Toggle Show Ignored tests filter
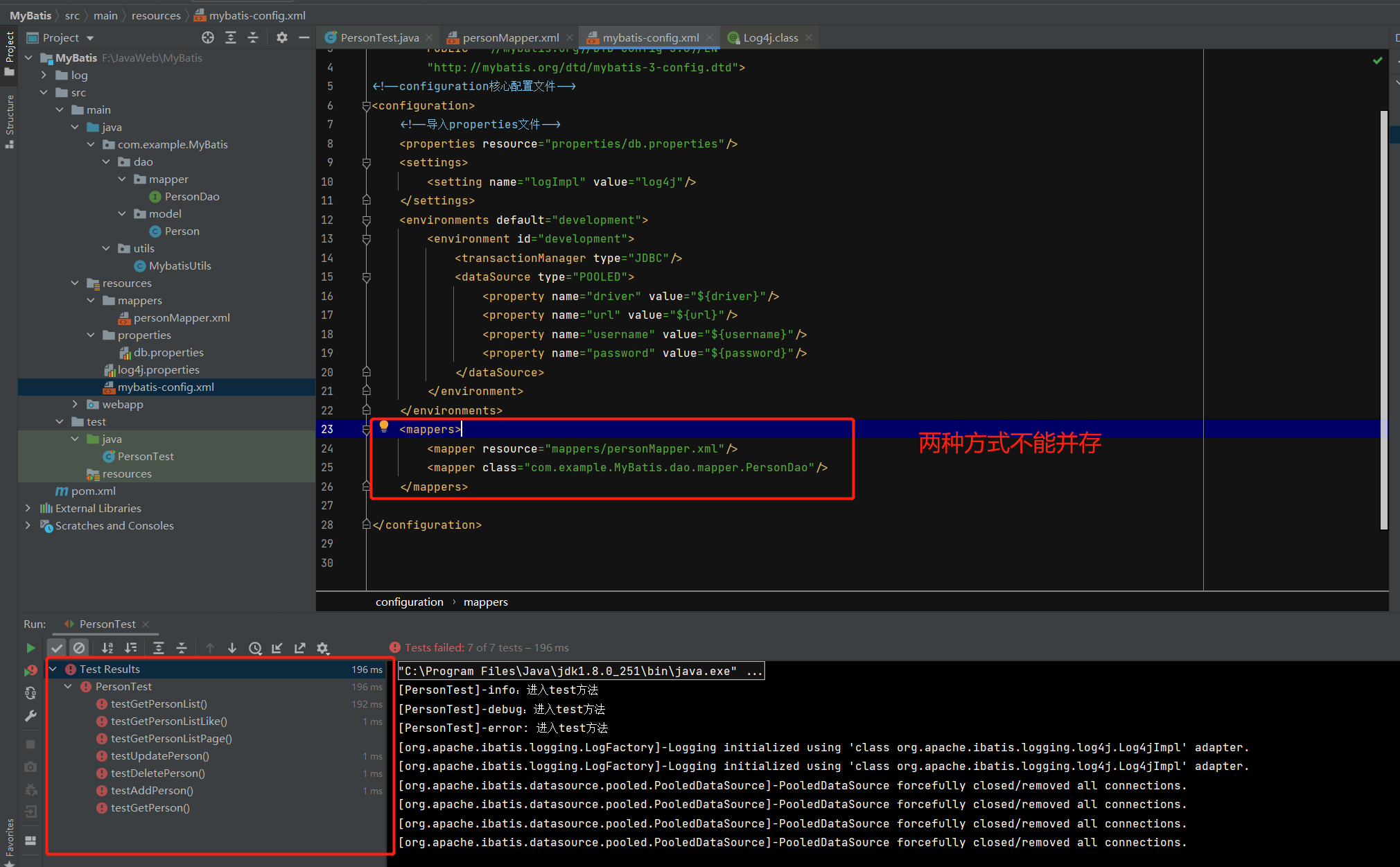This screenshot has height=867, width=1400. coord(79,648)
